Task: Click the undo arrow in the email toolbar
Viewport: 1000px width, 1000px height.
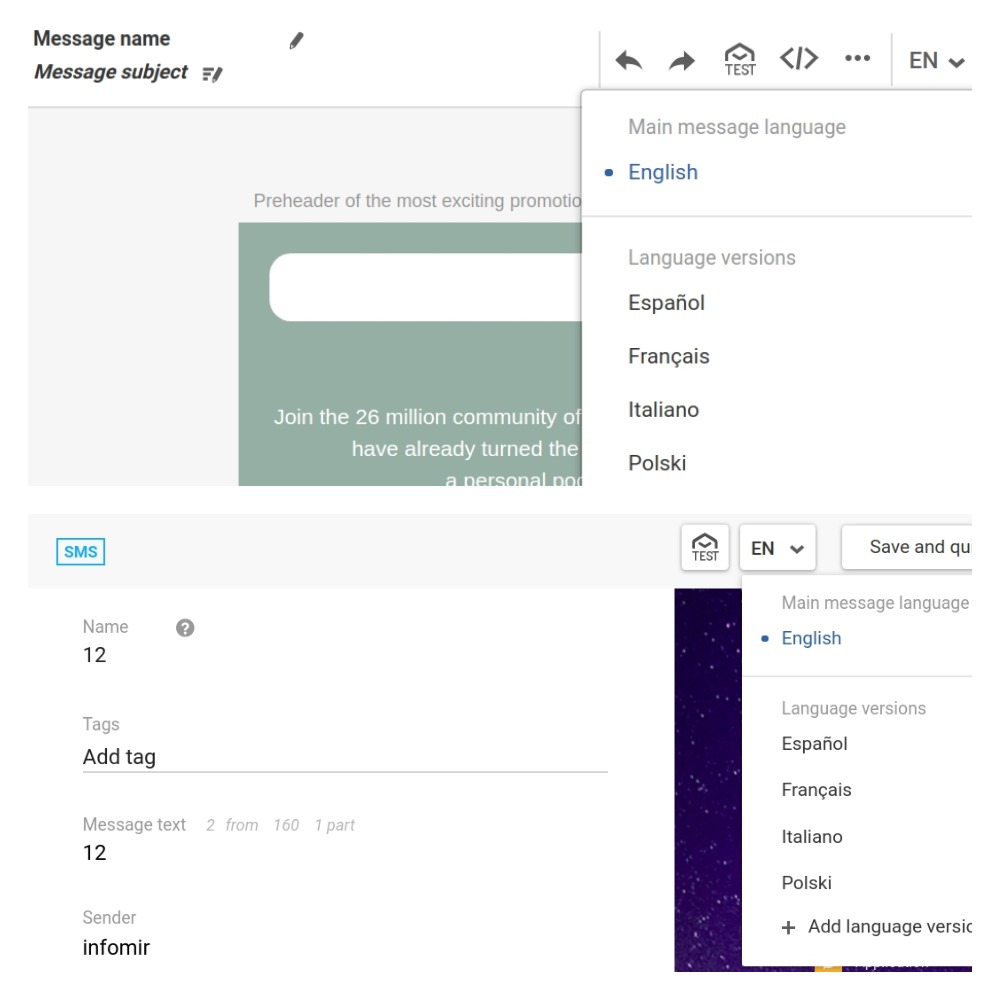Action: pyautogui.click(x=628, y=61)
